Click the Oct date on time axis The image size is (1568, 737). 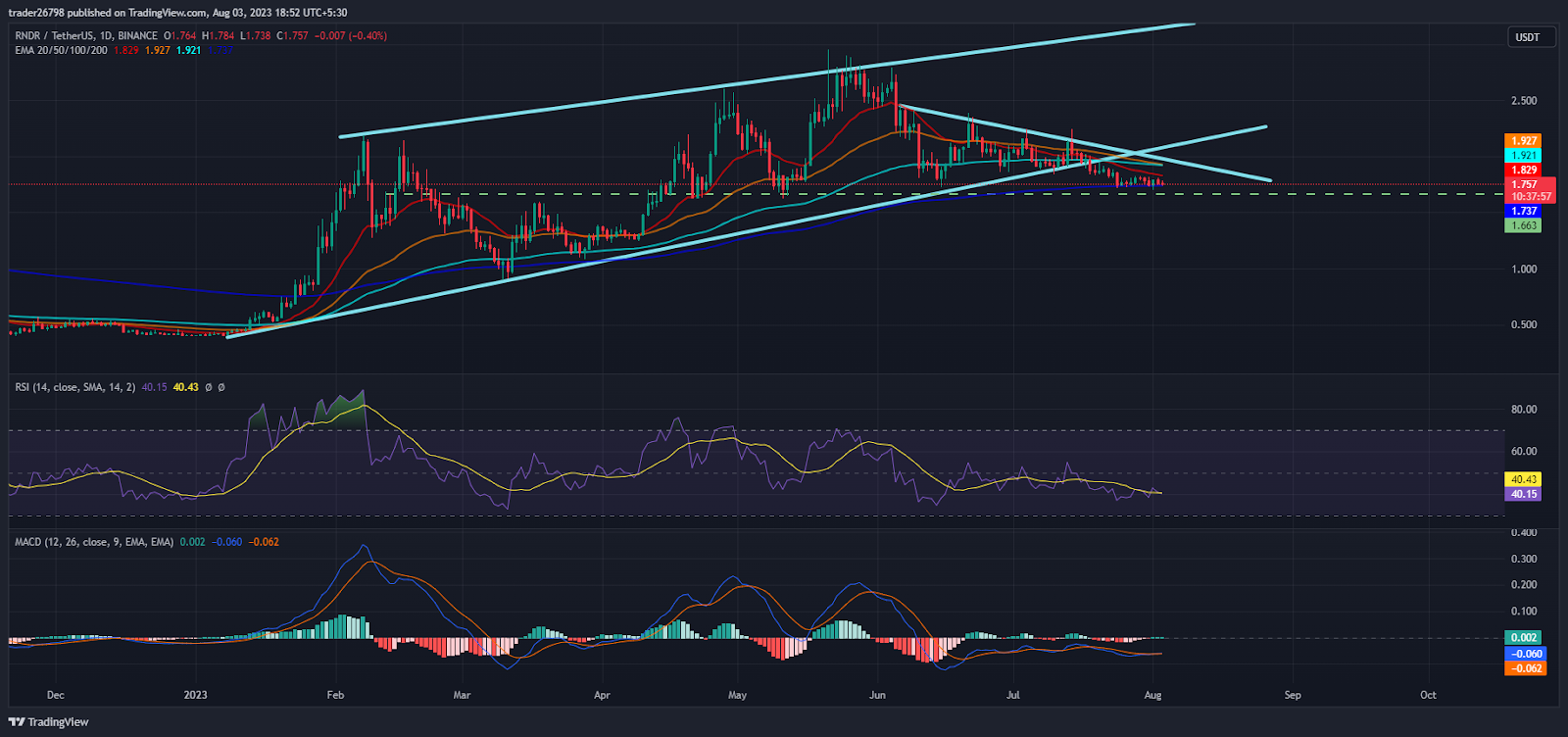pyautogui.click(x=1428, y=695)
